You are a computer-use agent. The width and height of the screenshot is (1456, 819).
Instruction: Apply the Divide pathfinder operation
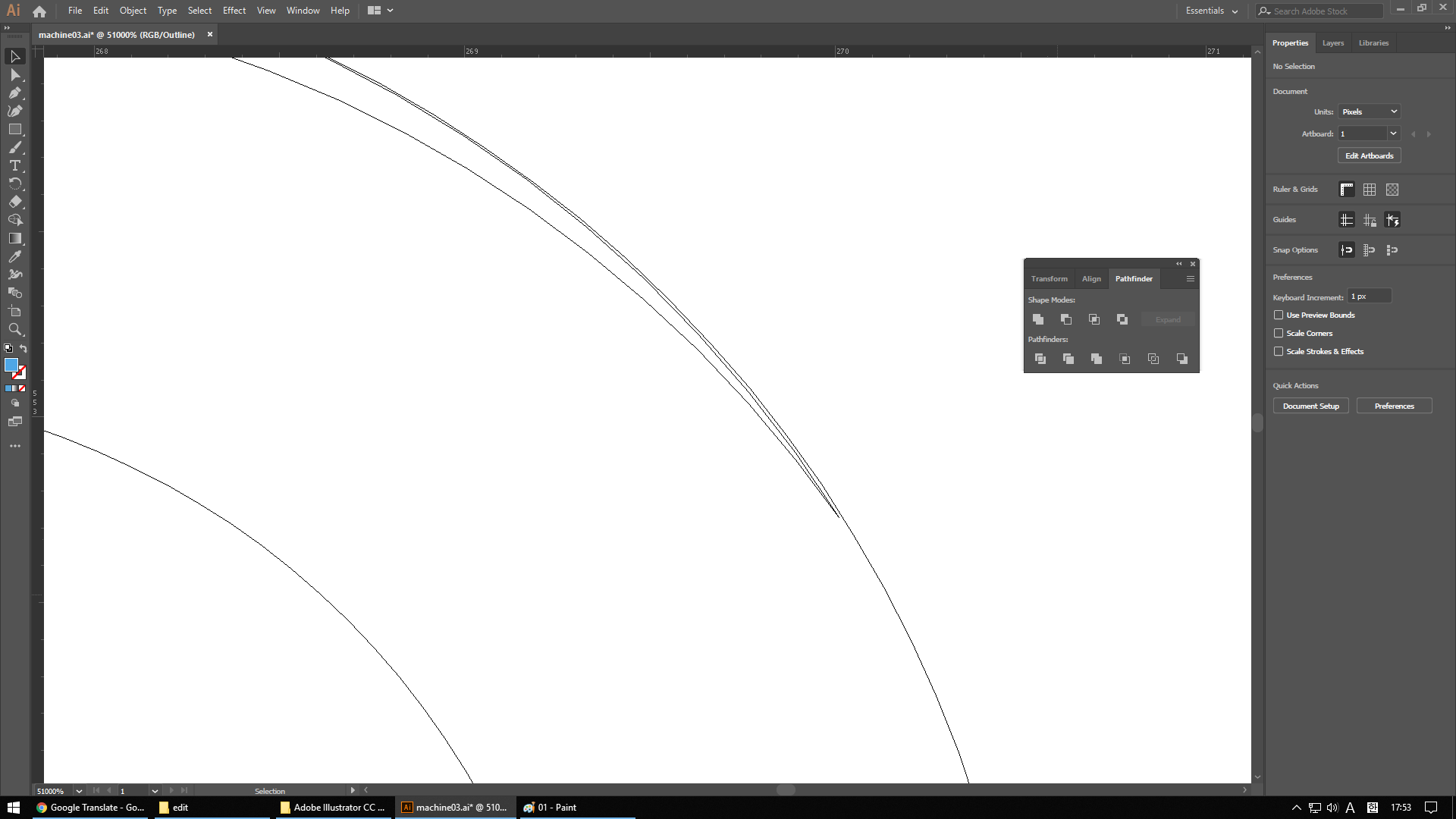click(x=1040, y=359)
